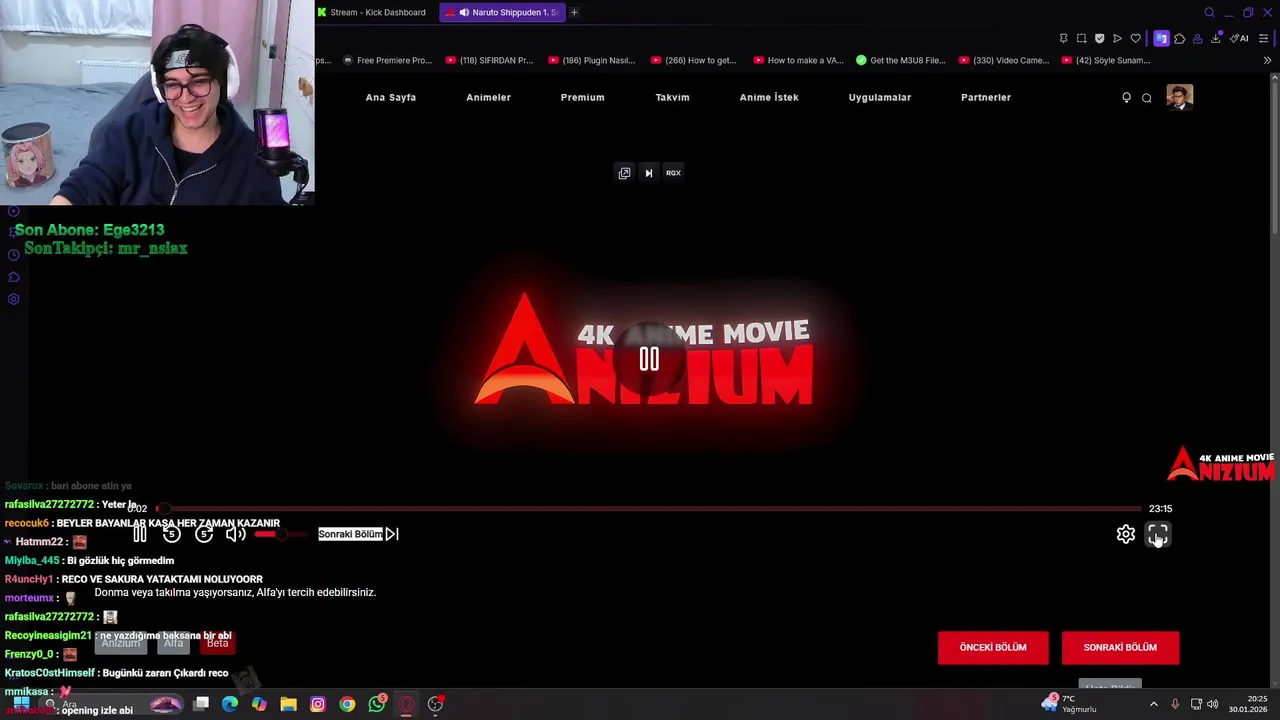Open the Partnerler link
Viewport: 1280px width, 720px height.
[986, 97]
